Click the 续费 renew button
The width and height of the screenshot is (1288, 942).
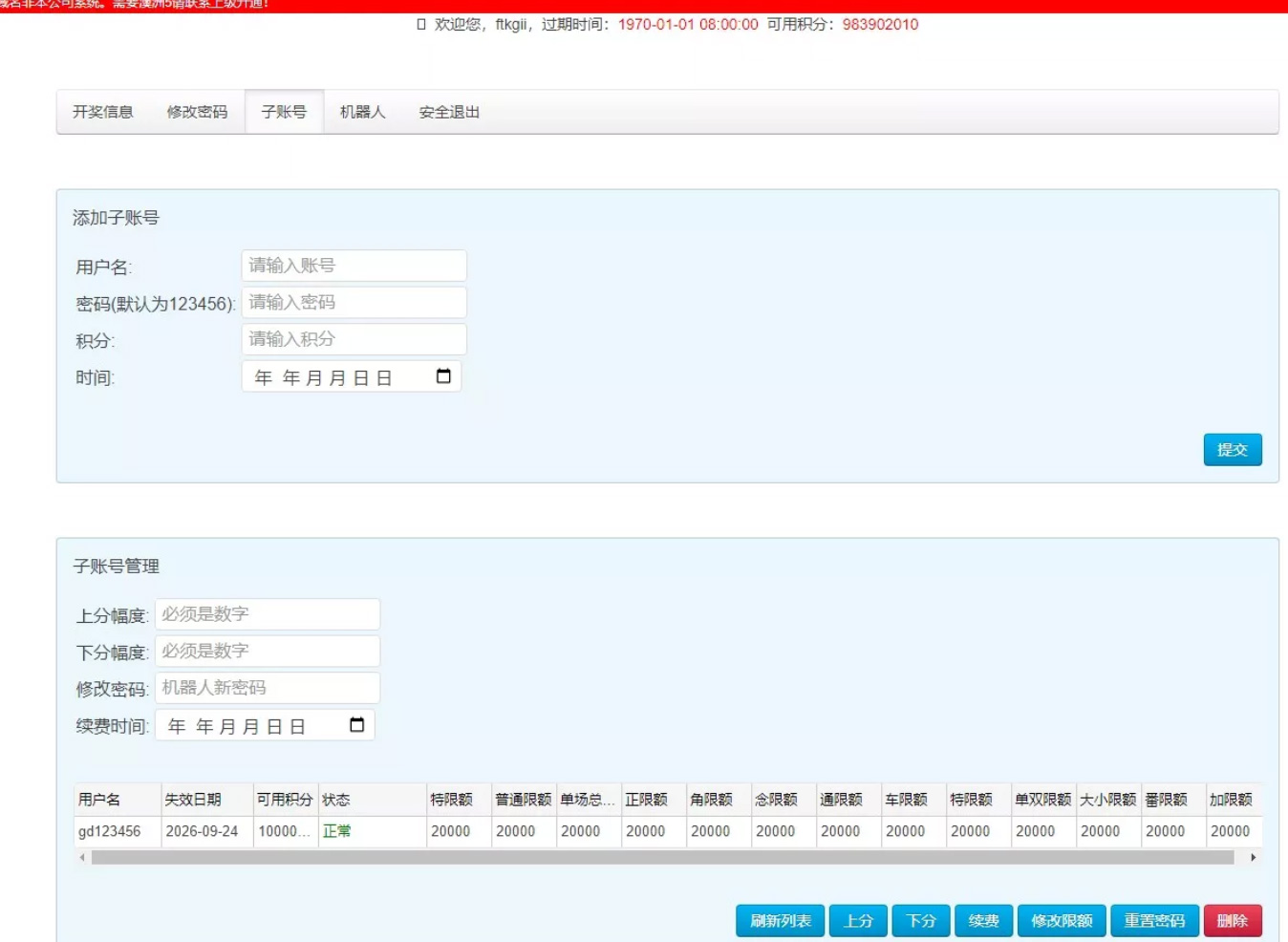[x=983, y=921]
